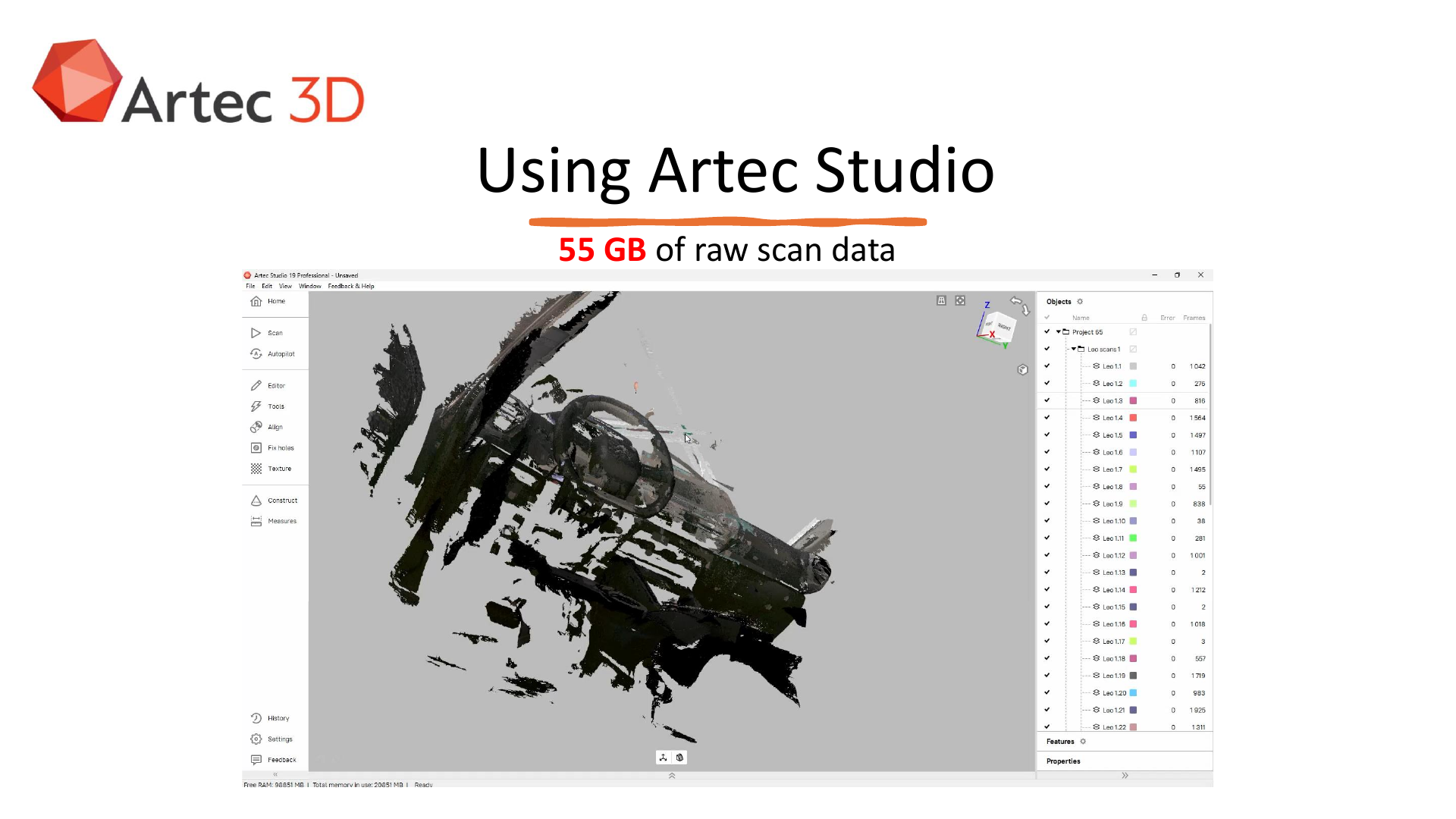Click the Objects list vertical scrollbar
The image size is (1456, 819).
(x=1210, y=414)
